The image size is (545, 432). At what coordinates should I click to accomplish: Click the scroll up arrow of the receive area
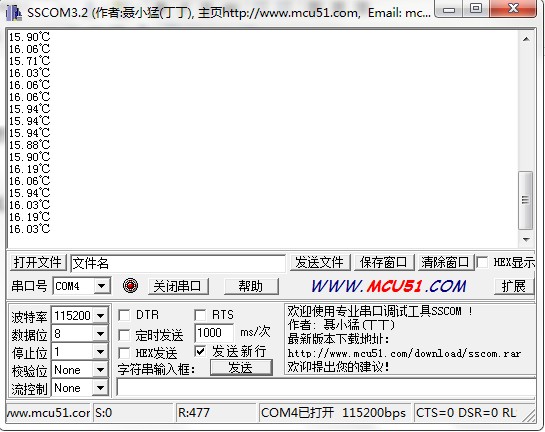pos(526,39)
